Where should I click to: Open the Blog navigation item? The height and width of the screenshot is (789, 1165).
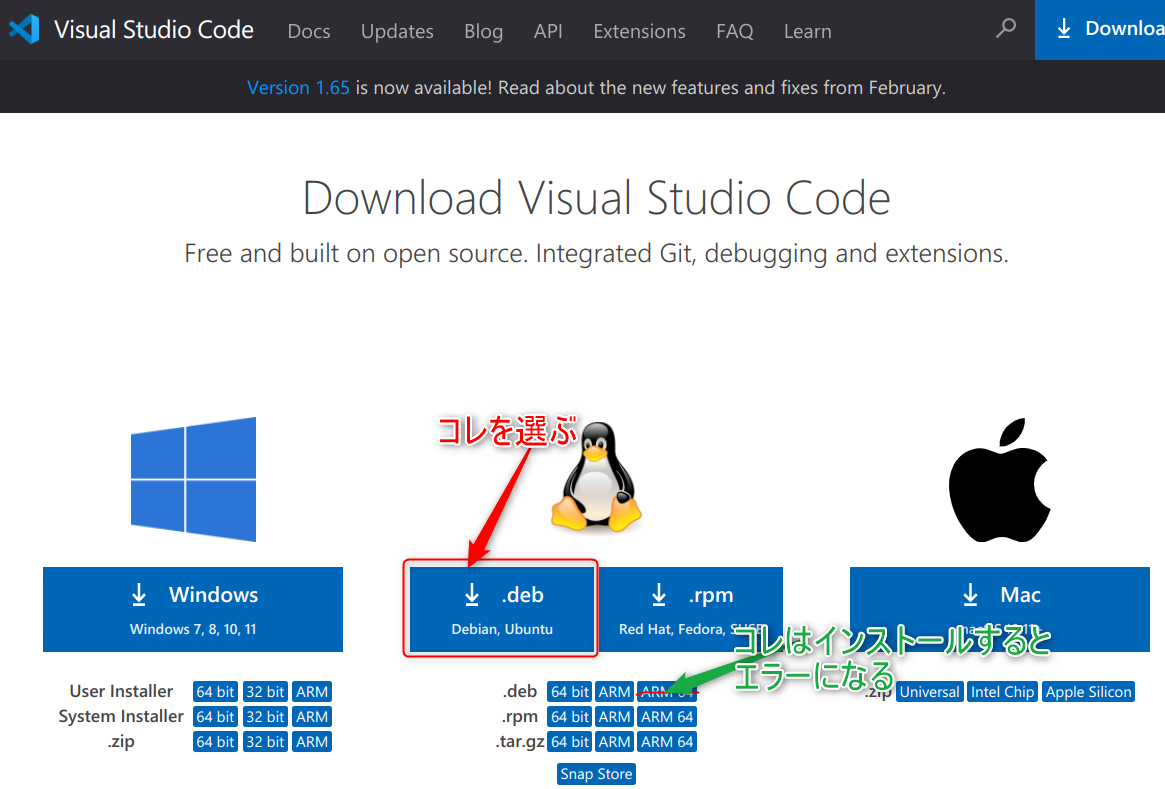[x=484, y=31]
